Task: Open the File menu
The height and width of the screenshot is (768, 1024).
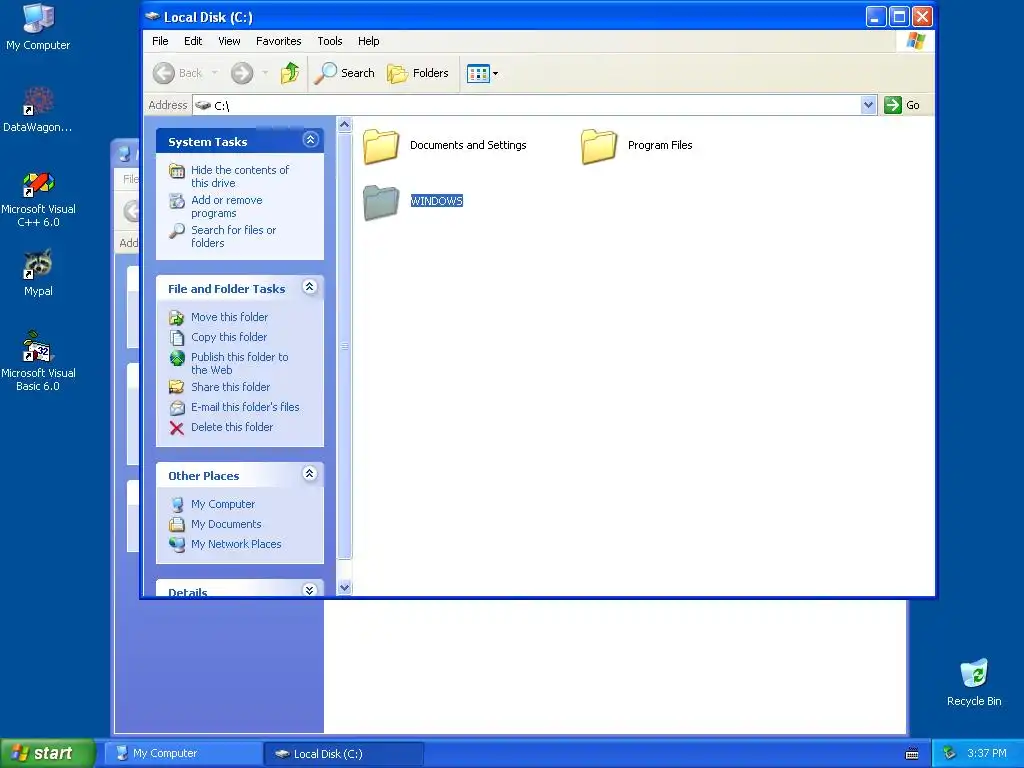Action: pyautogui.click(x=160, y=41)
